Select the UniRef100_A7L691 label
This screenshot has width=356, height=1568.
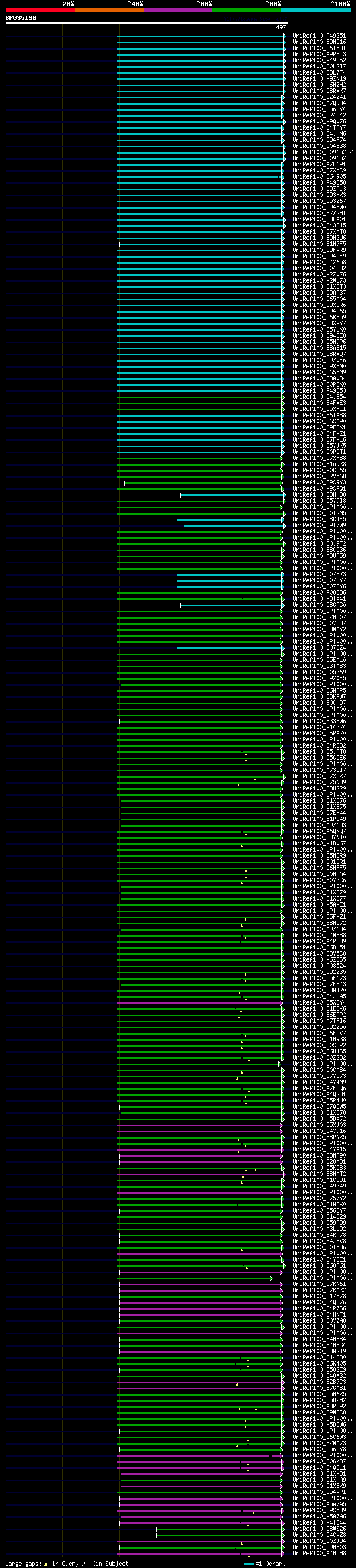pyautogui.click(x=319, y=164)
